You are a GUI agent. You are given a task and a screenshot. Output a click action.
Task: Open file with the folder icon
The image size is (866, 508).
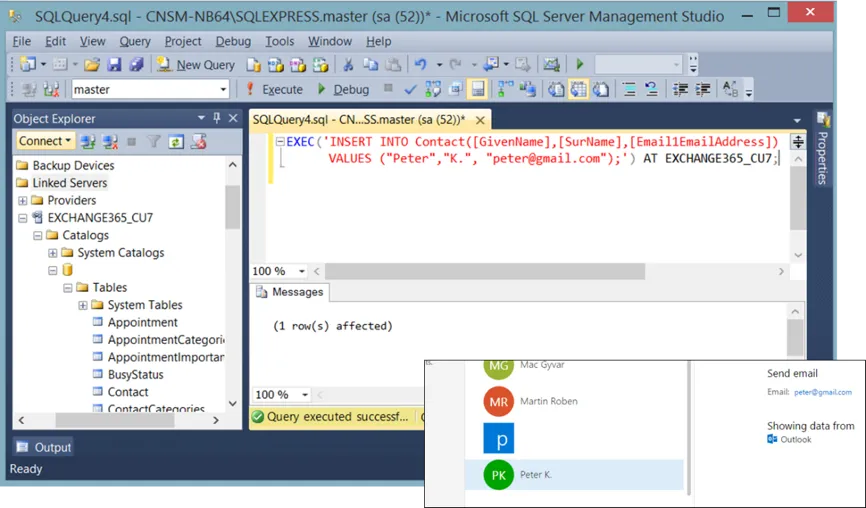92,65
